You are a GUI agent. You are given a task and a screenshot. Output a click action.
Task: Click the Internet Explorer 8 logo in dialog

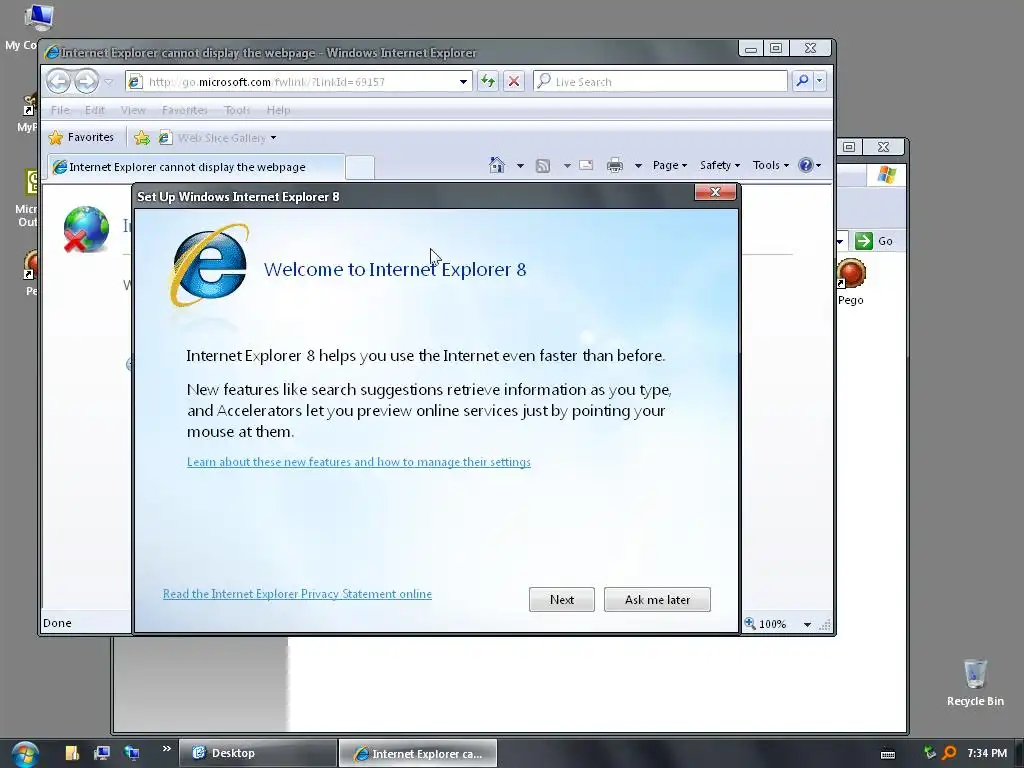pyautogui.click(x=209, y=265)
